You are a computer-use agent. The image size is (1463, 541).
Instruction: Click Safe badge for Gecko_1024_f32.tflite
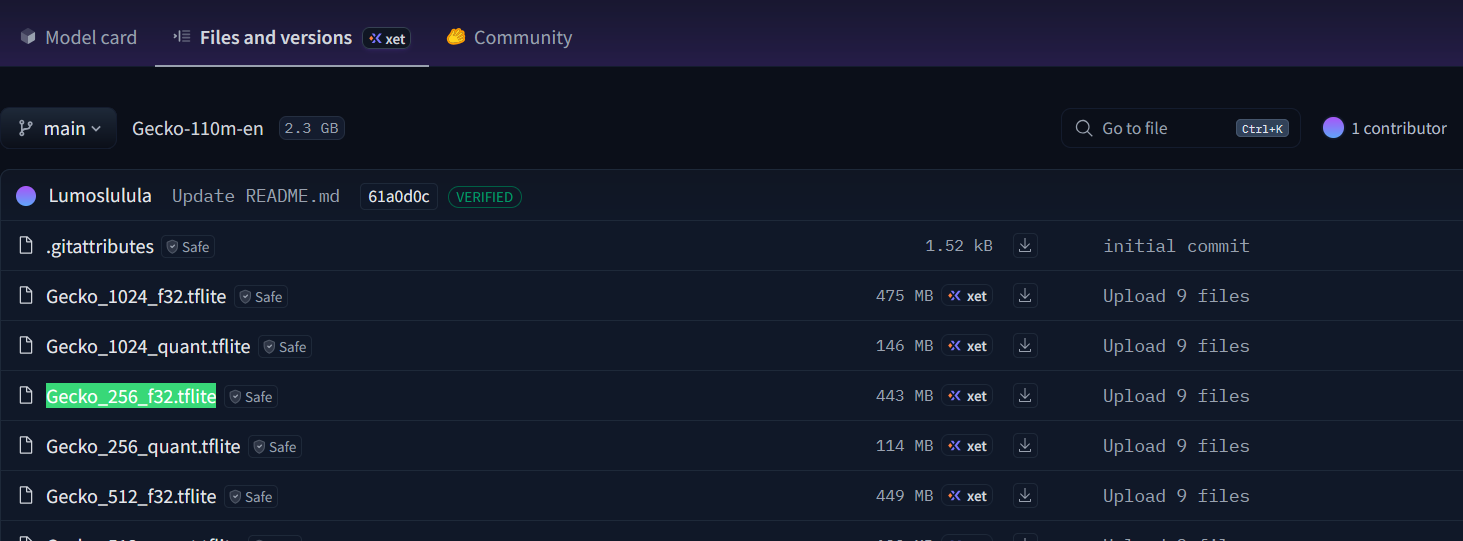pyautogui.click(x=261, y=297)
